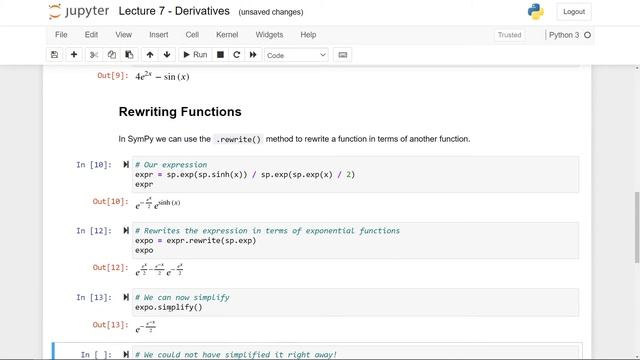Click the Trusted notebook button
640x360 pixels.
(x=509, y=35)
